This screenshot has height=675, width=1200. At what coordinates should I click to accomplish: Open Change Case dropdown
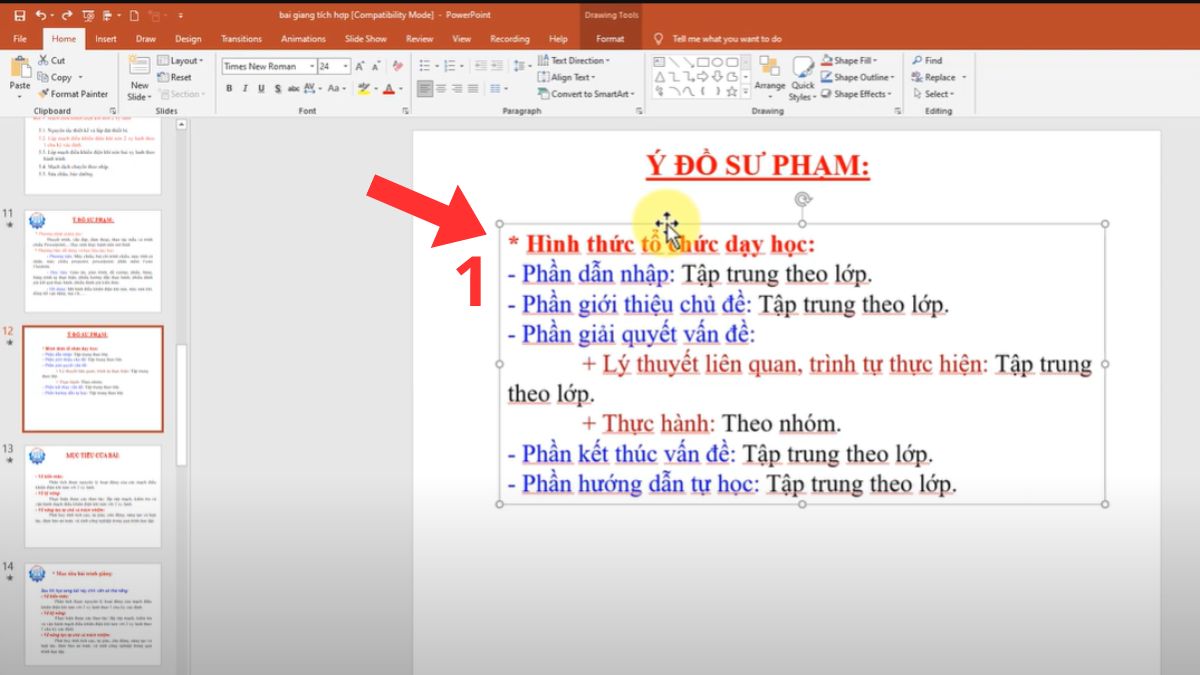335,88
